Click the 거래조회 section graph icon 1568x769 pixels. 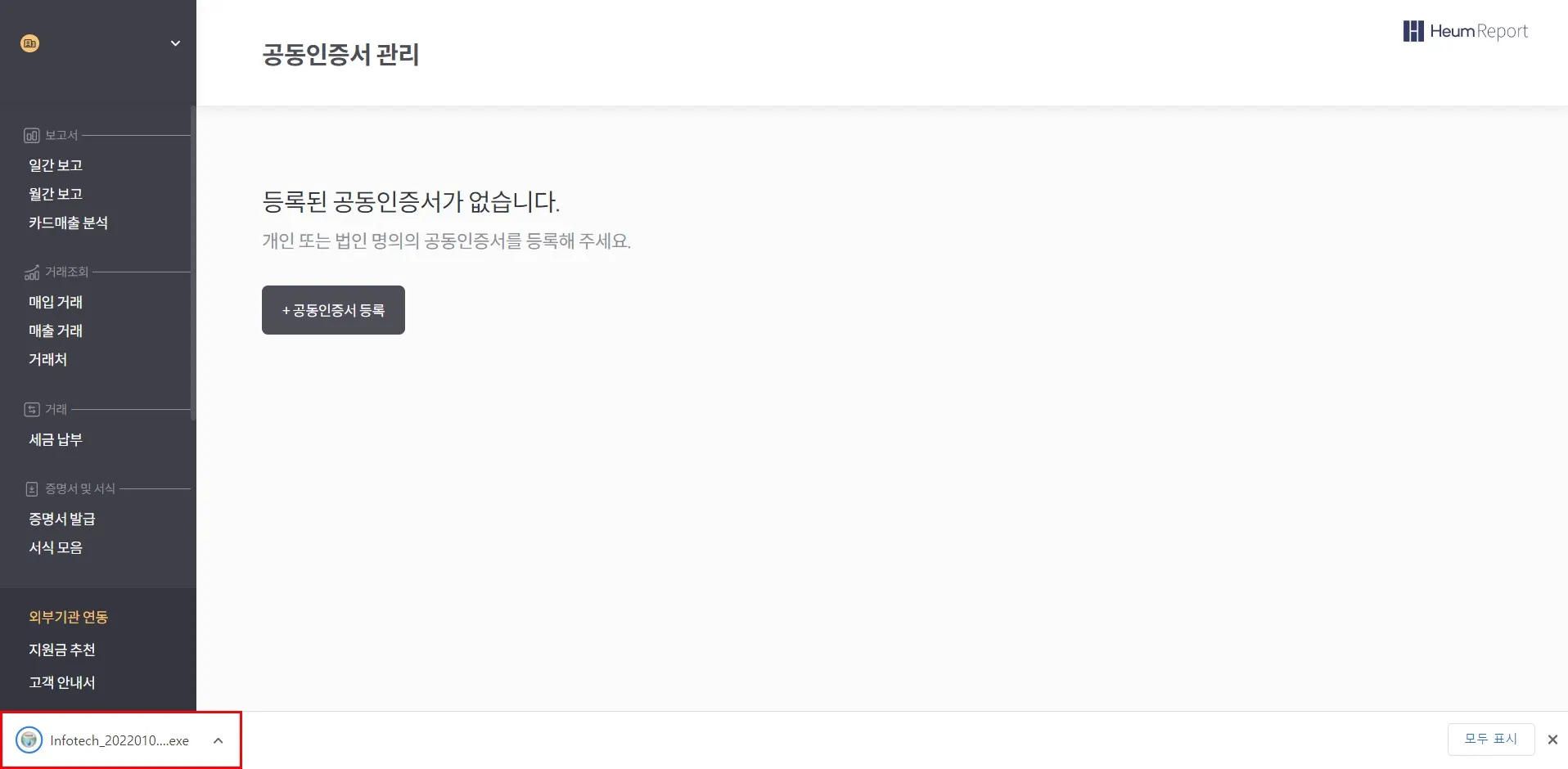32,272
